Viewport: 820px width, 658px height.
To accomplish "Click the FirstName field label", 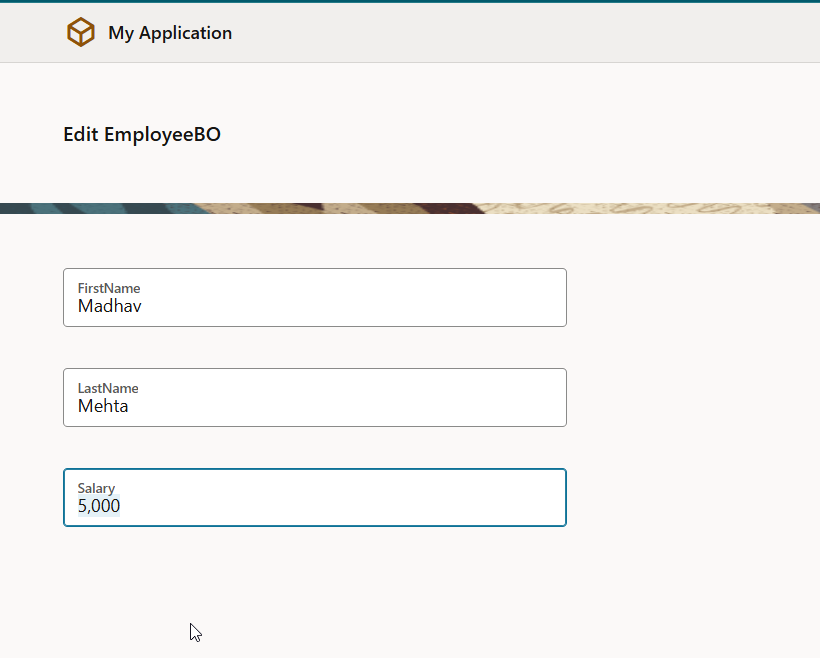I will coord(109,288).
